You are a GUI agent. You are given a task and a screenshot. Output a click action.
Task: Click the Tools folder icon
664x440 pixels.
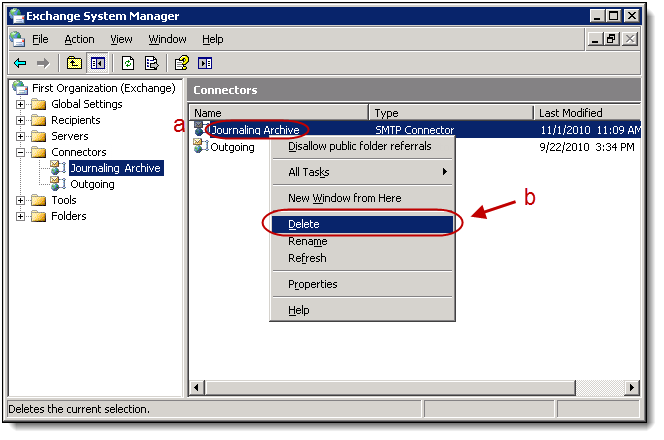tap(39, 200)
